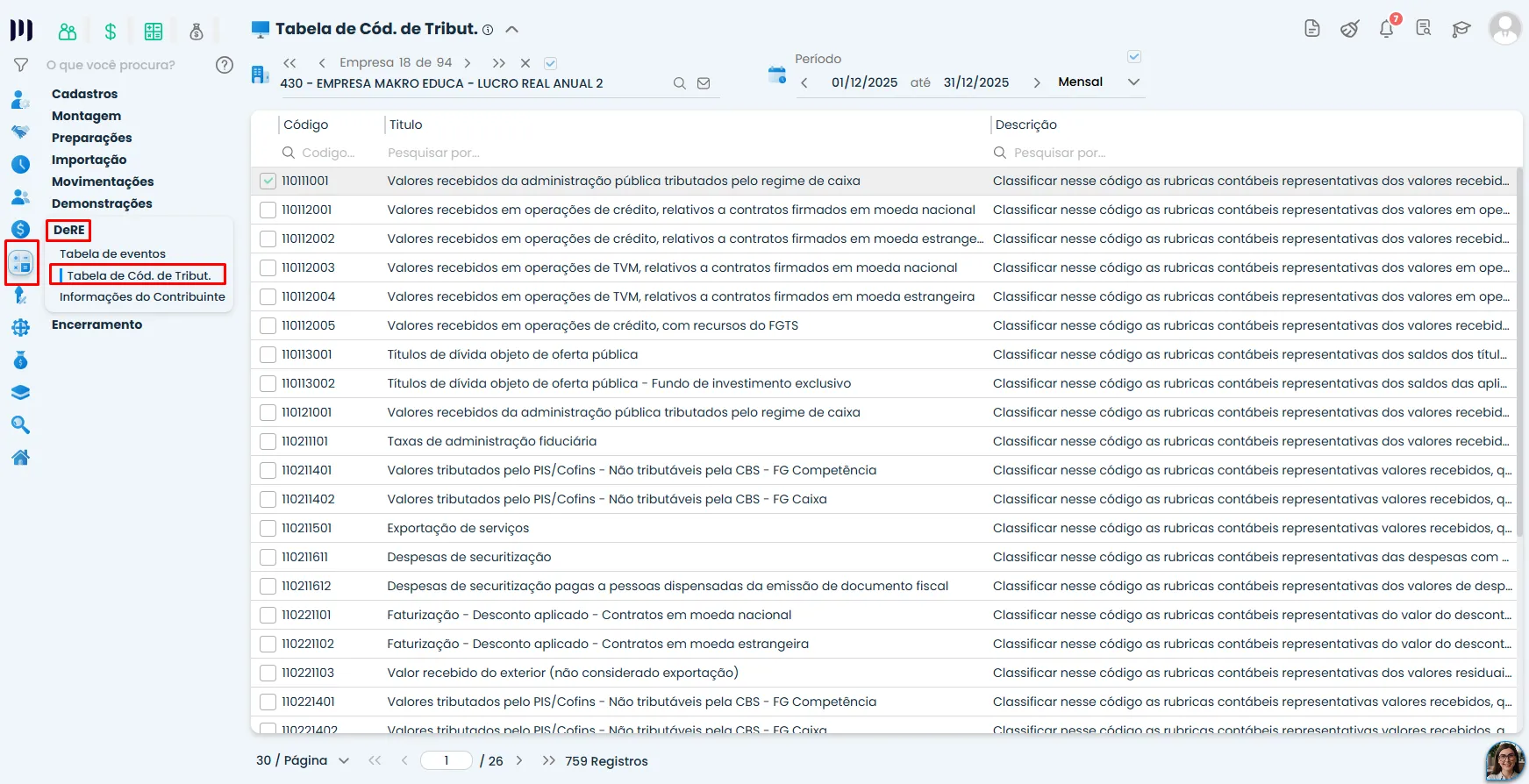Check the row 110113001 checkbox

(268, 355)
